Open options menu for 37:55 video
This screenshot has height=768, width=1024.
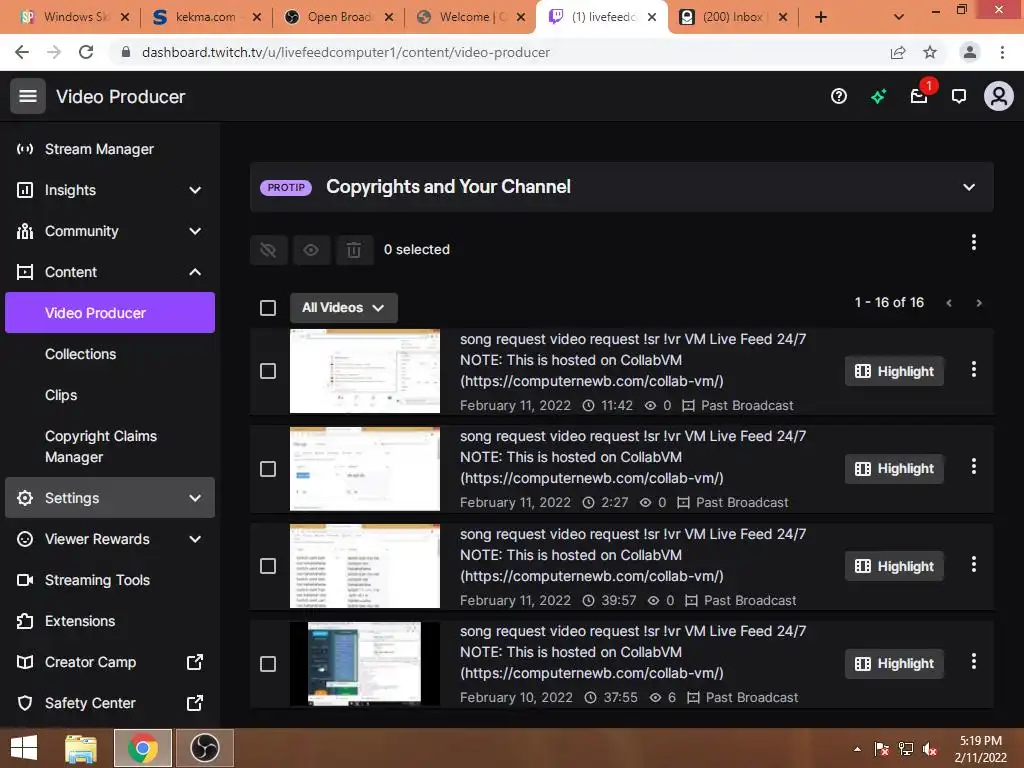(x=974, y=661)
